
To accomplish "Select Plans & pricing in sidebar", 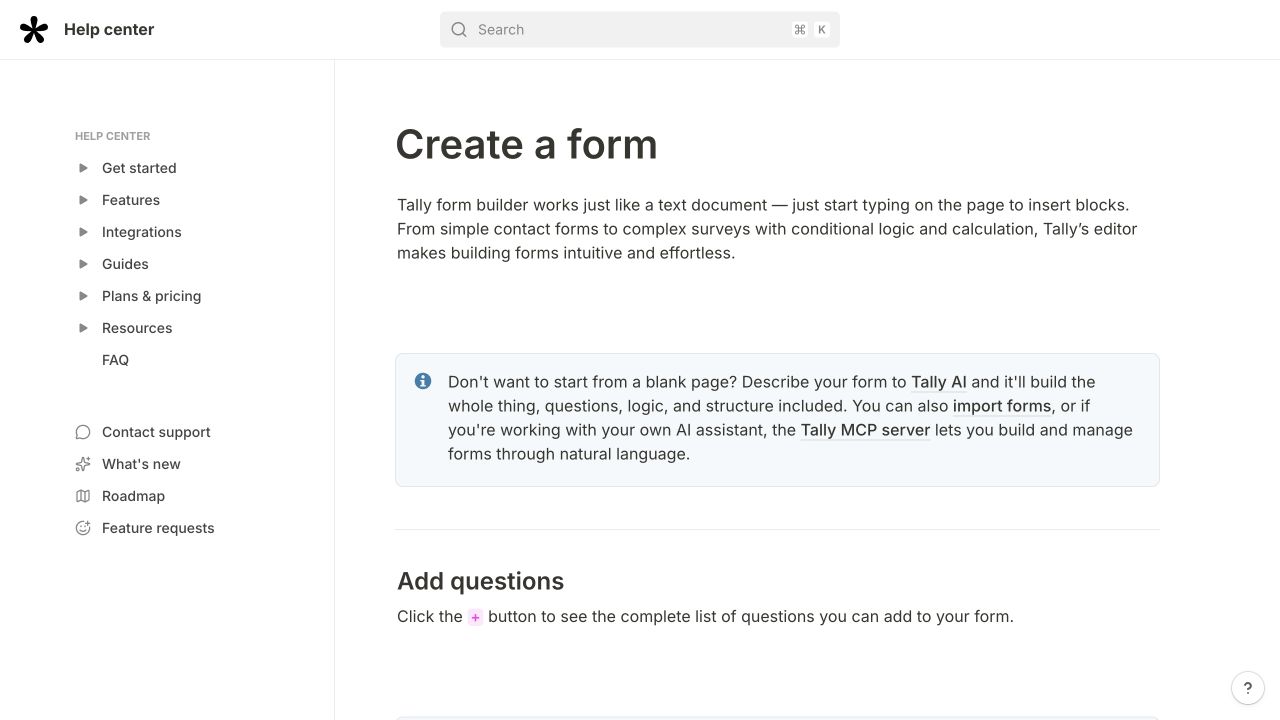I will coord(151,296).
